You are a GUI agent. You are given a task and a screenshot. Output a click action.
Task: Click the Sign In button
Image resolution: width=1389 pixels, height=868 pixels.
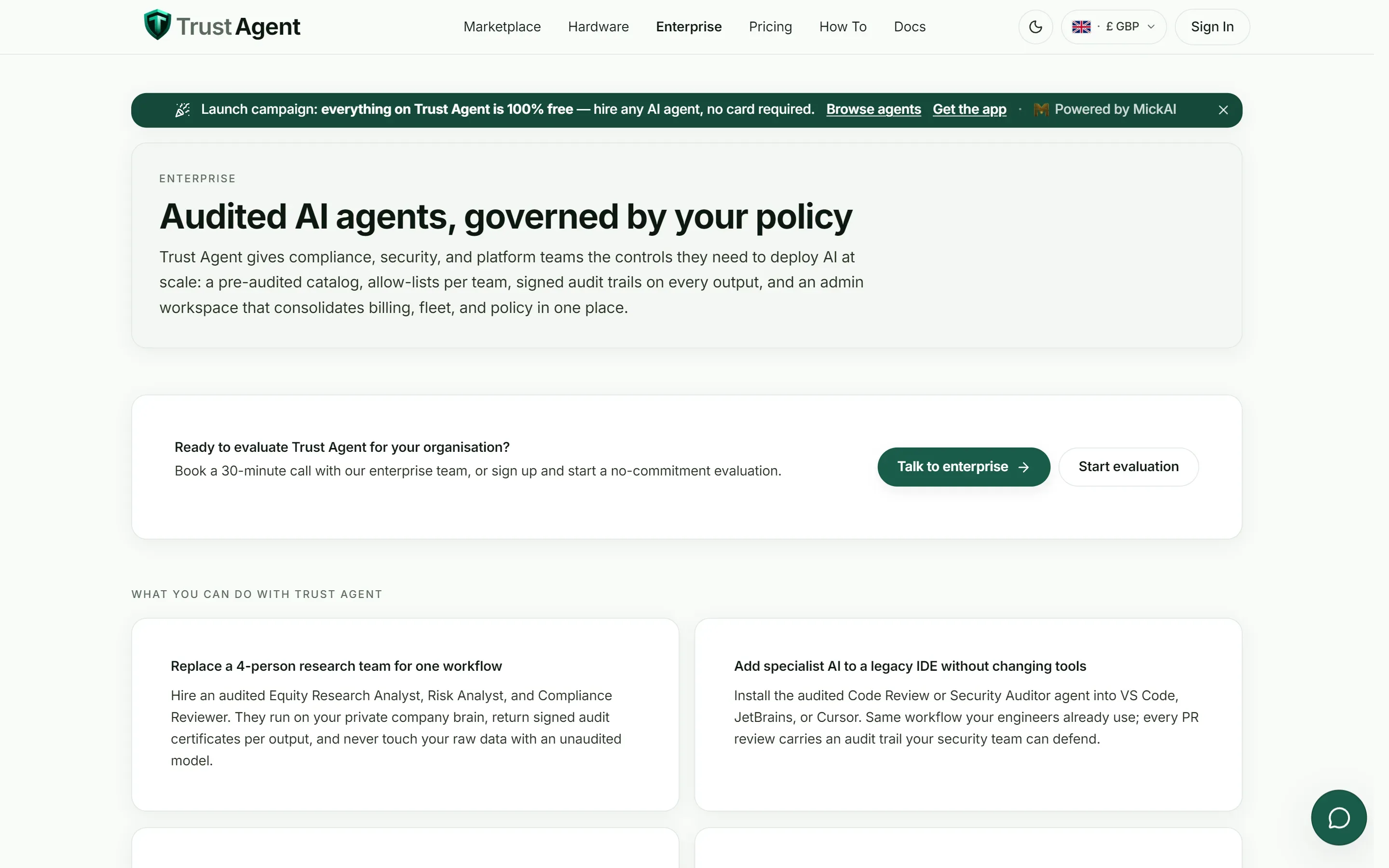click(x=1212, y=27)
